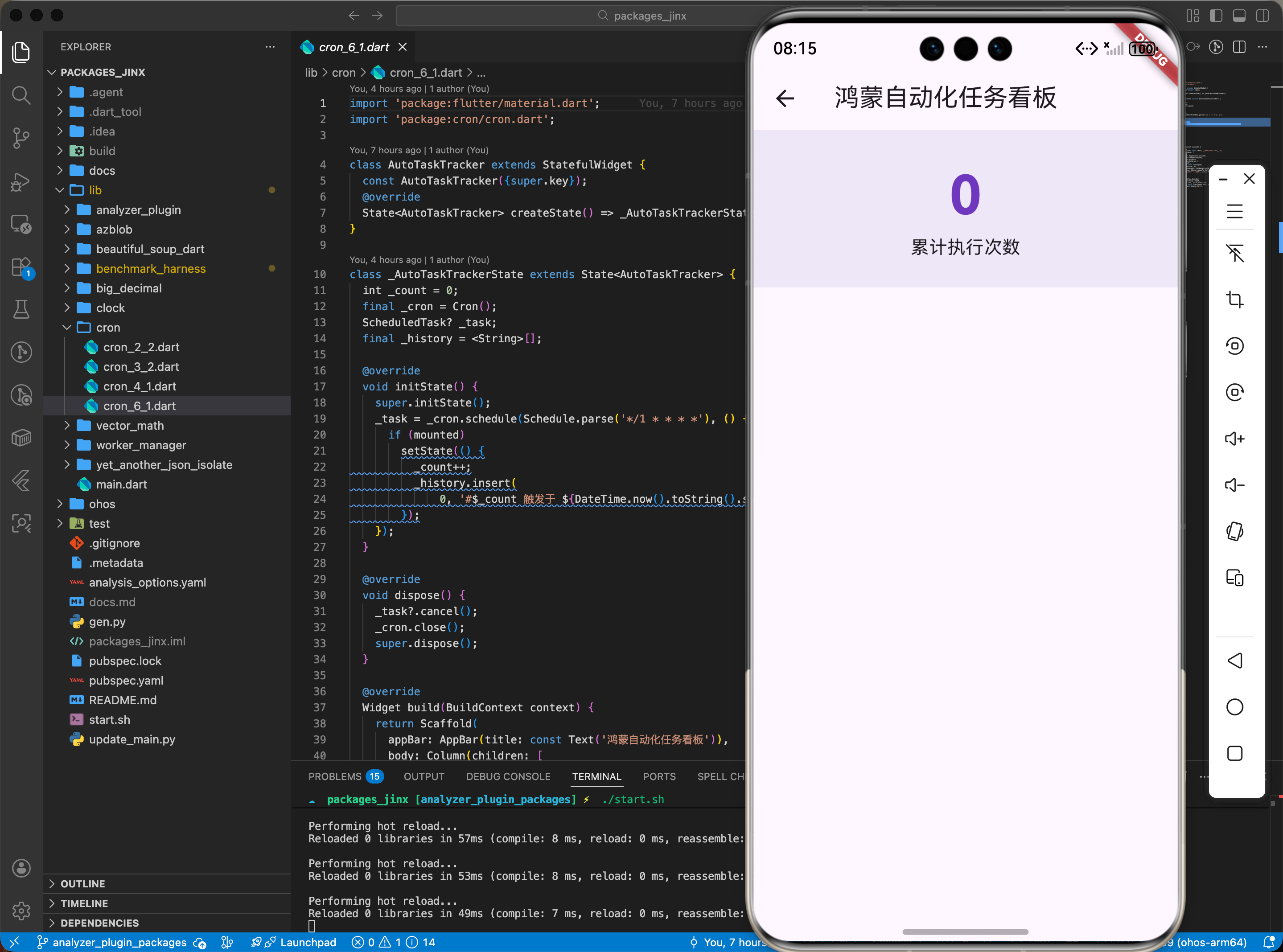1283x952 pixels.
Task: Toggle secondary side bar layout button
Action: (x=1262, y=16)
